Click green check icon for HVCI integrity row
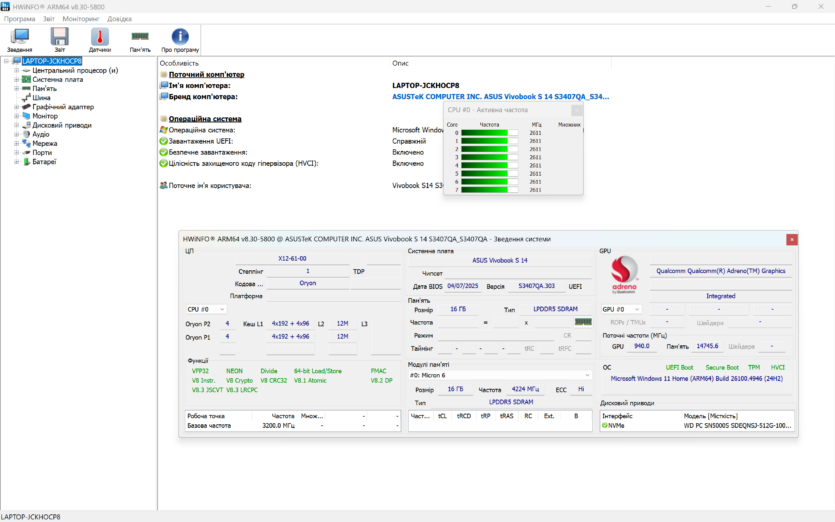The image size is (835, 522). click(163, 164)
